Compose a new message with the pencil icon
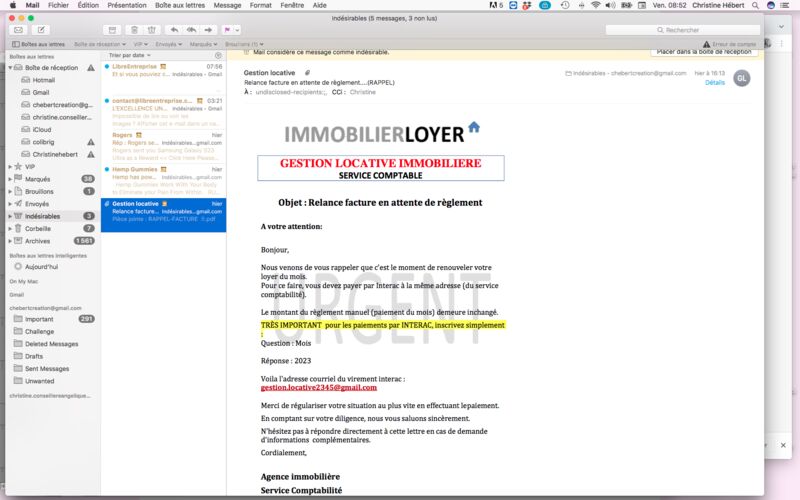Viewport: 800px width, 500px height. point(41,30)
